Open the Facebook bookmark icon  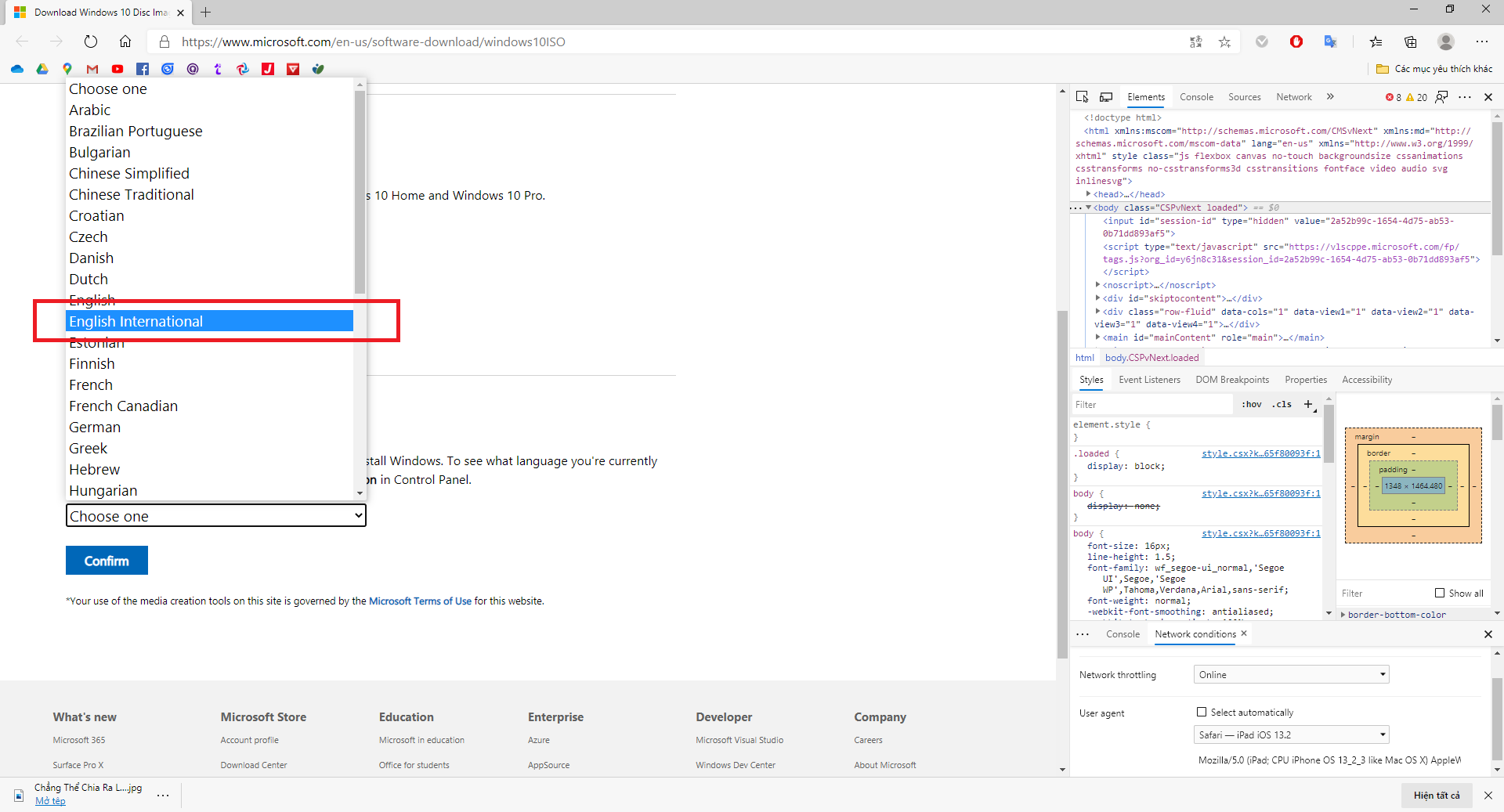[x=143, y=69]
